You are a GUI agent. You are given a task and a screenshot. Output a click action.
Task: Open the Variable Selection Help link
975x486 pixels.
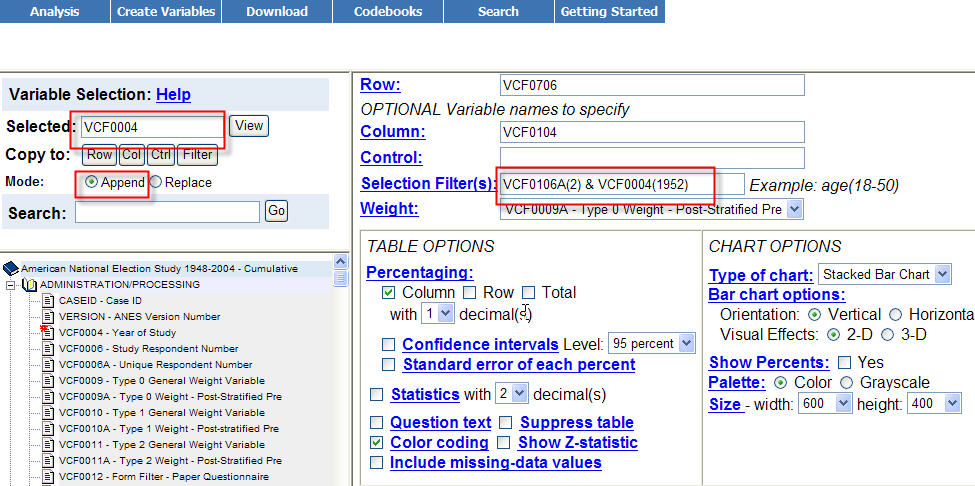tap(173, 94)
